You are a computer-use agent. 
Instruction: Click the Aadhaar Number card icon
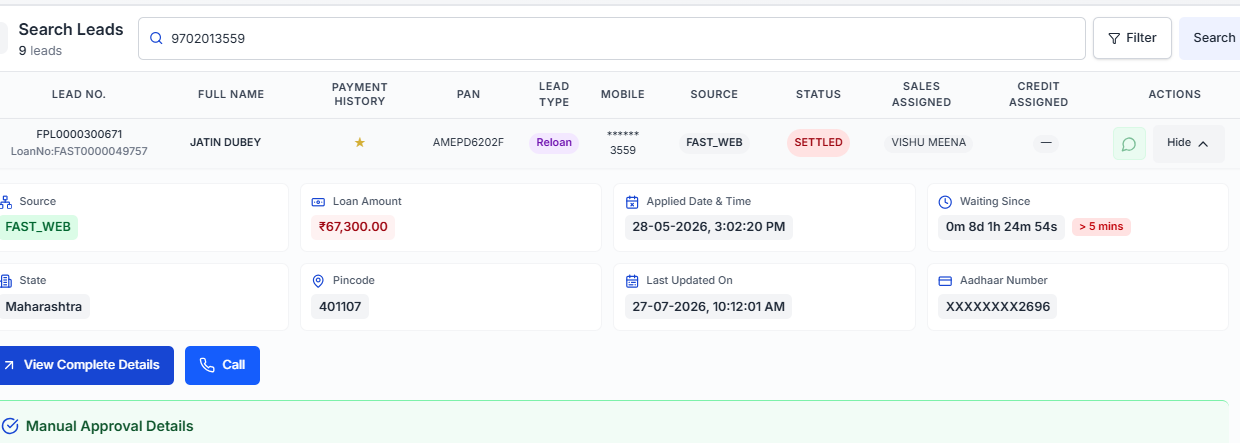[x=945, y=280]
